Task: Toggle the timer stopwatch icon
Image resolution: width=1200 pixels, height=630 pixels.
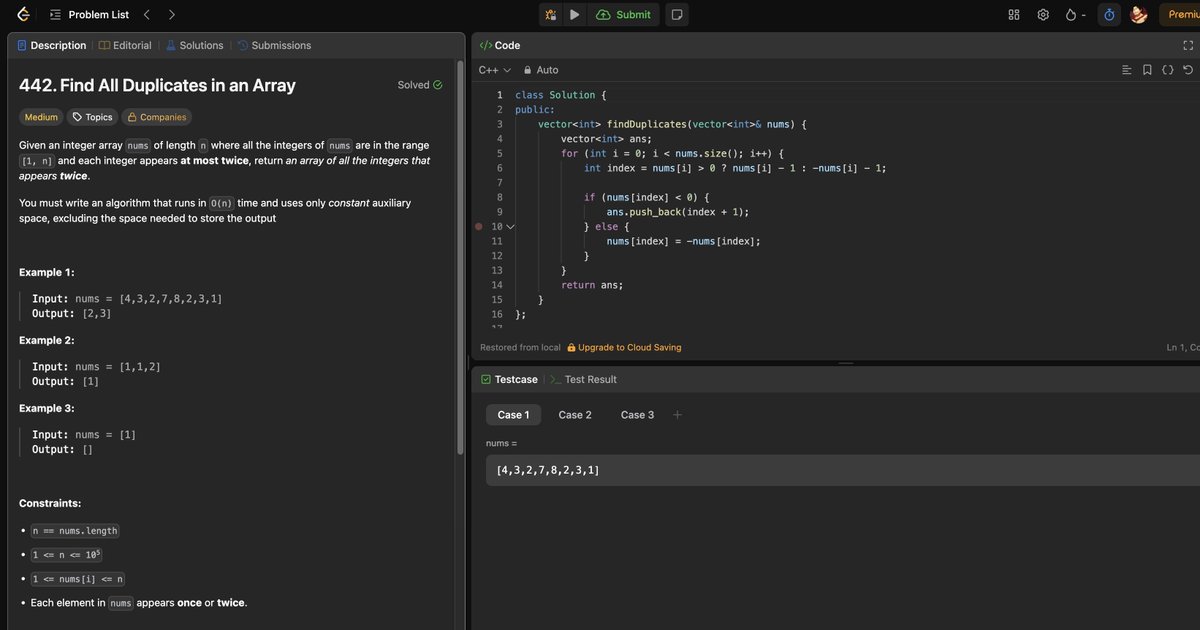Action: pos(1109,15)
